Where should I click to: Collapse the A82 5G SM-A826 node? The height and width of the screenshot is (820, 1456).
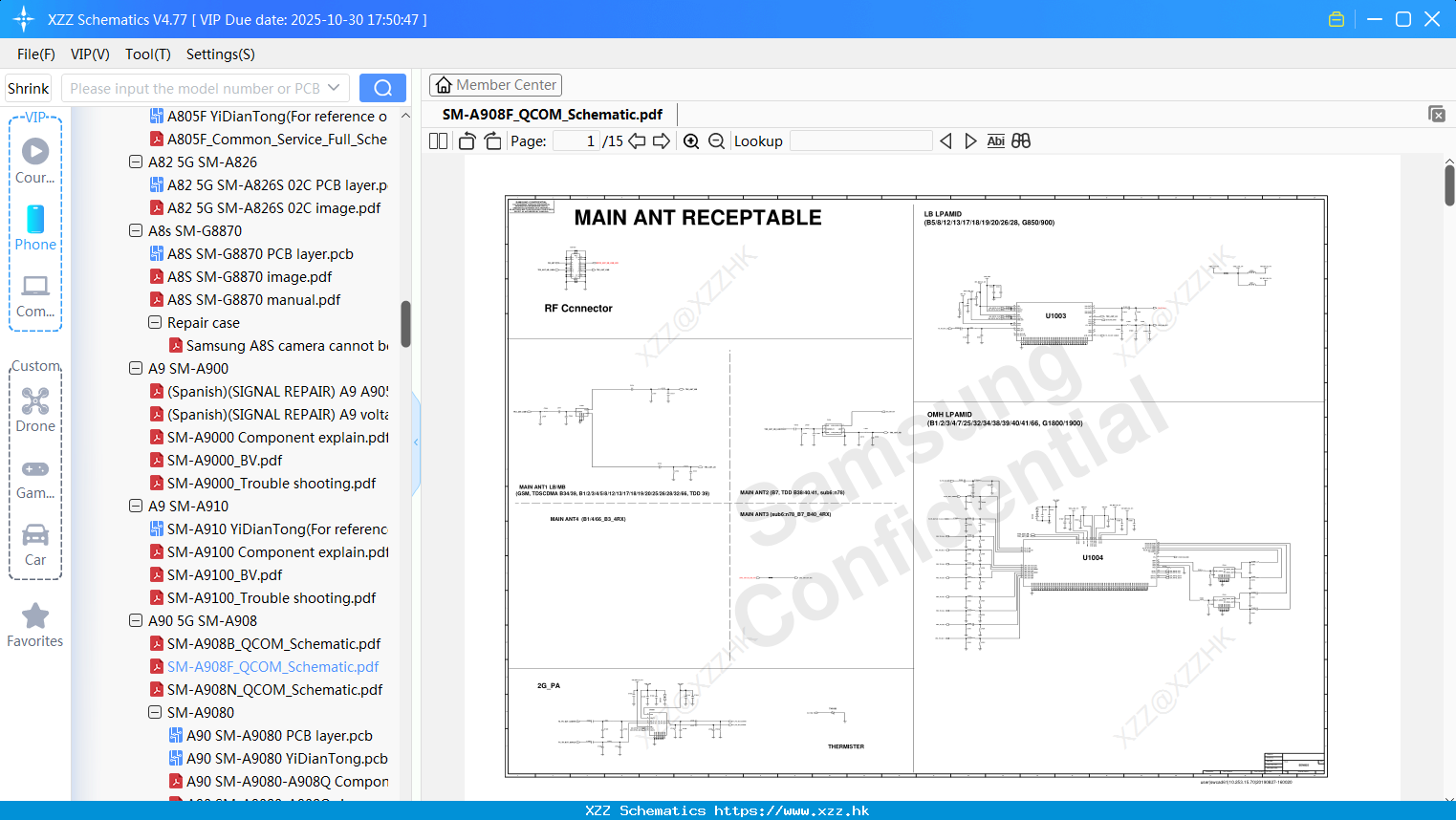pyautogui.click(x=136, y=162)
